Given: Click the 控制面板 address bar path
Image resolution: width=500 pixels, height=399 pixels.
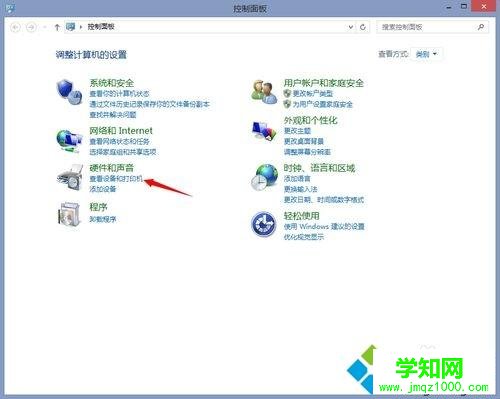Looking at the screenshot, I should (101, 27).
